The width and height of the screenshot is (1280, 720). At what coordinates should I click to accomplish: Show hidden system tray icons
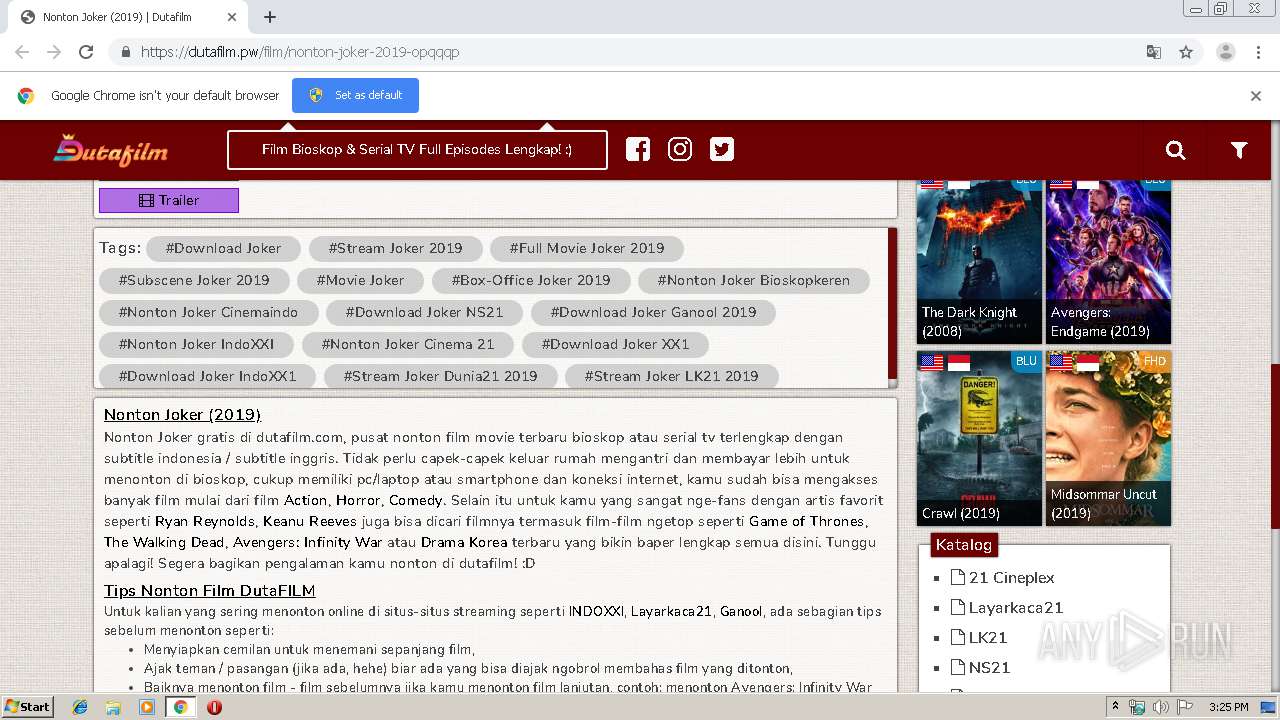[1116, 707]
